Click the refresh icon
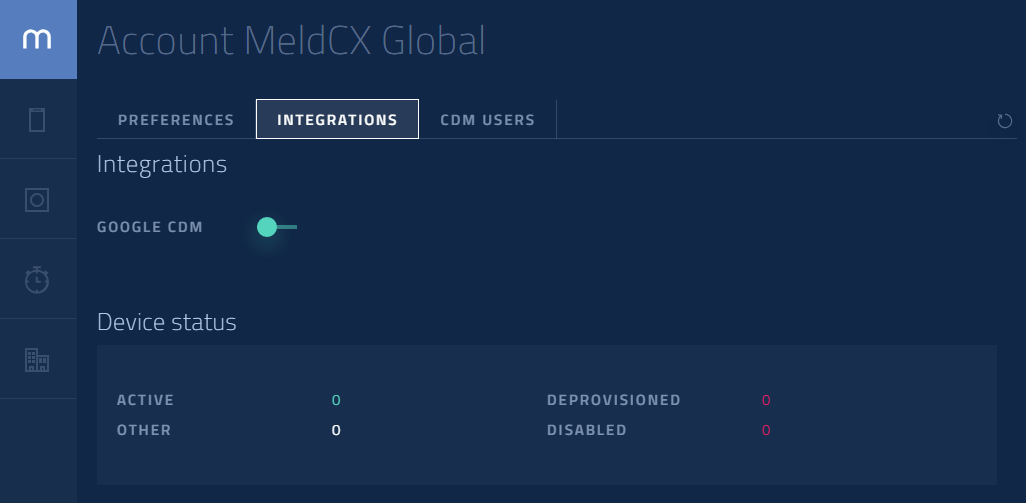Image resolution: width=1026 pixels, height=503 pixels. click(x=1005, y=121)
